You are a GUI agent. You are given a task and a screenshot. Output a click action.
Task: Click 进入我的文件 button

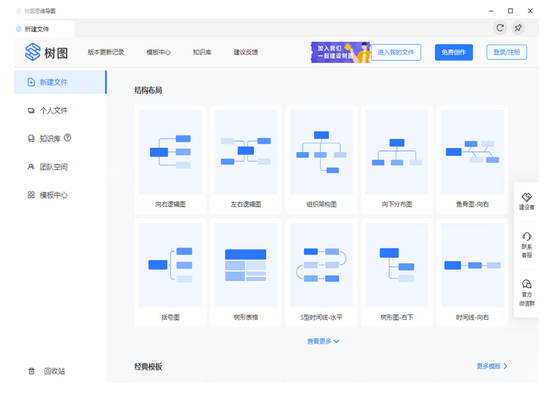396,52
